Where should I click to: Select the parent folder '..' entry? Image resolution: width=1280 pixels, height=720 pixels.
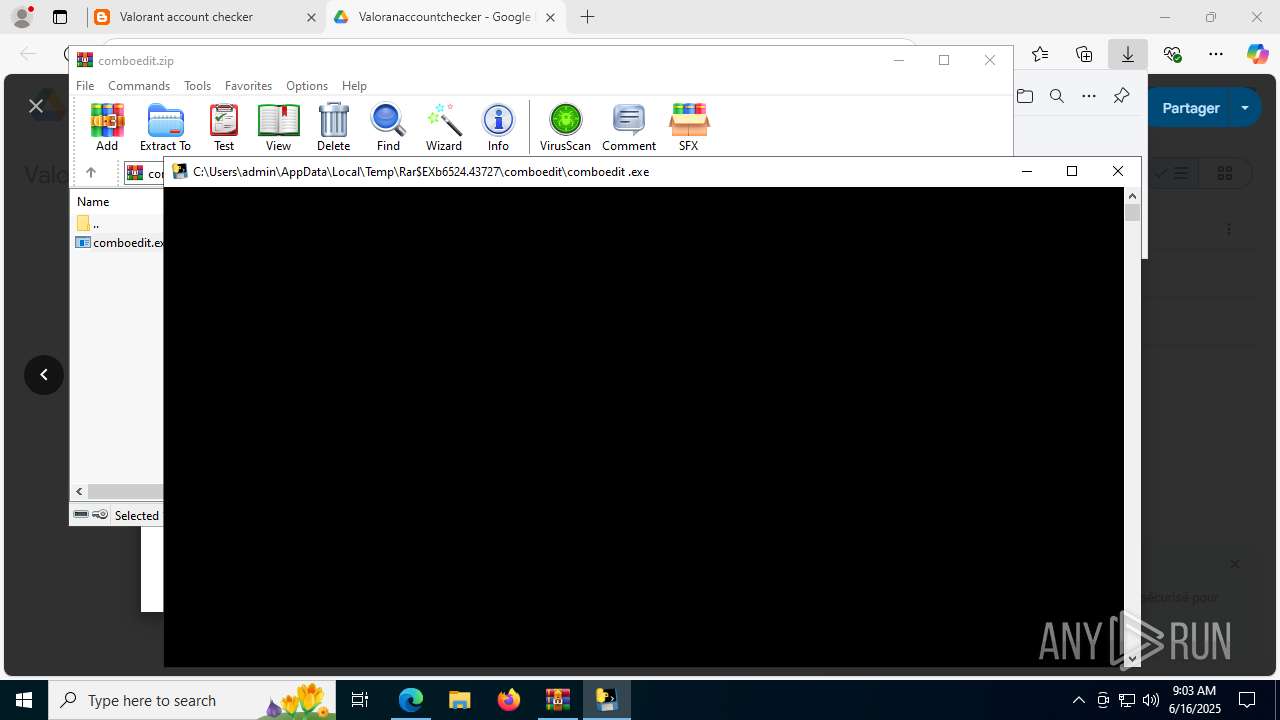pos(95,223)
